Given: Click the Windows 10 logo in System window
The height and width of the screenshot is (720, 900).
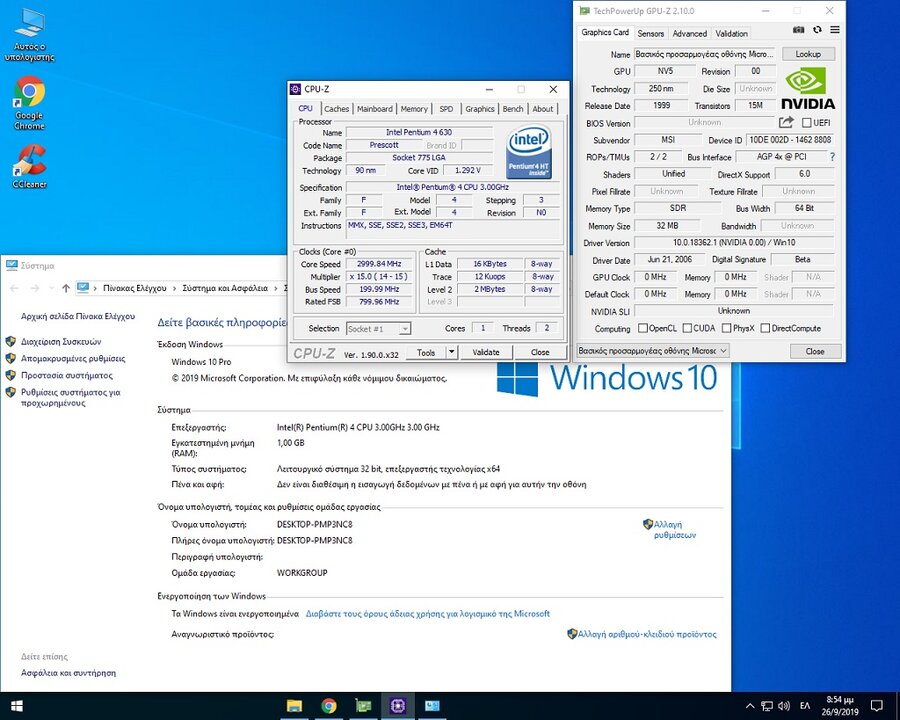Looking at the screenshot, I should tap(607, 379).
